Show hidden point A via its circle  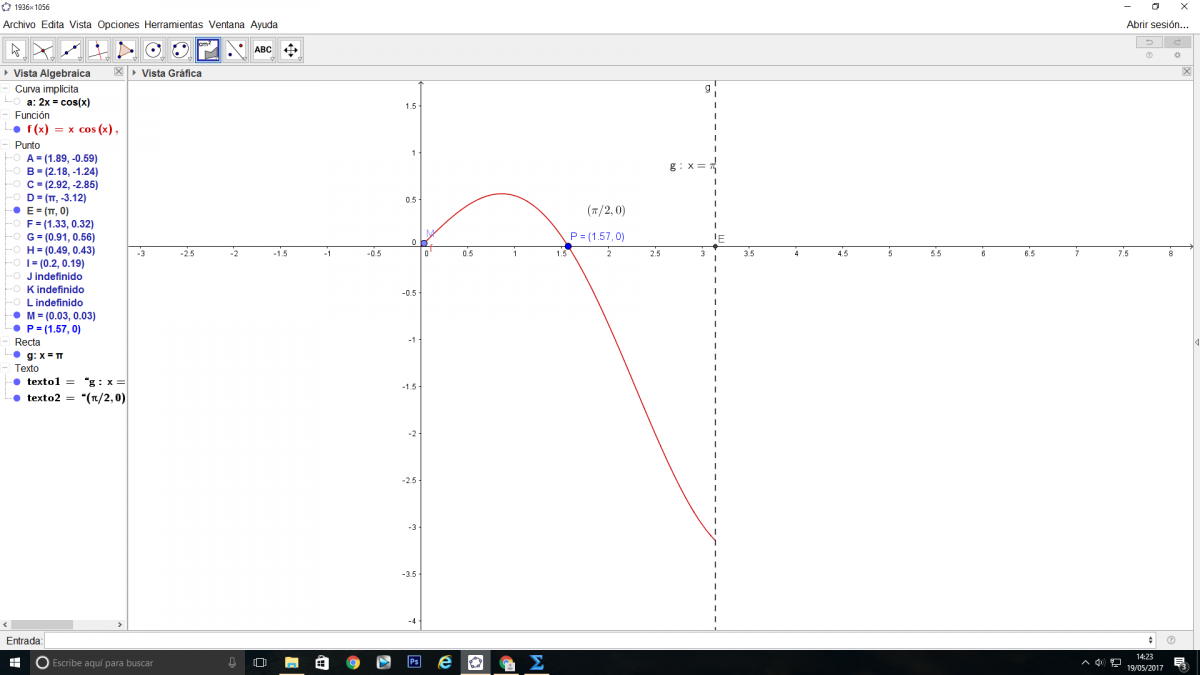pyautogui.click(x=17, y=158)
